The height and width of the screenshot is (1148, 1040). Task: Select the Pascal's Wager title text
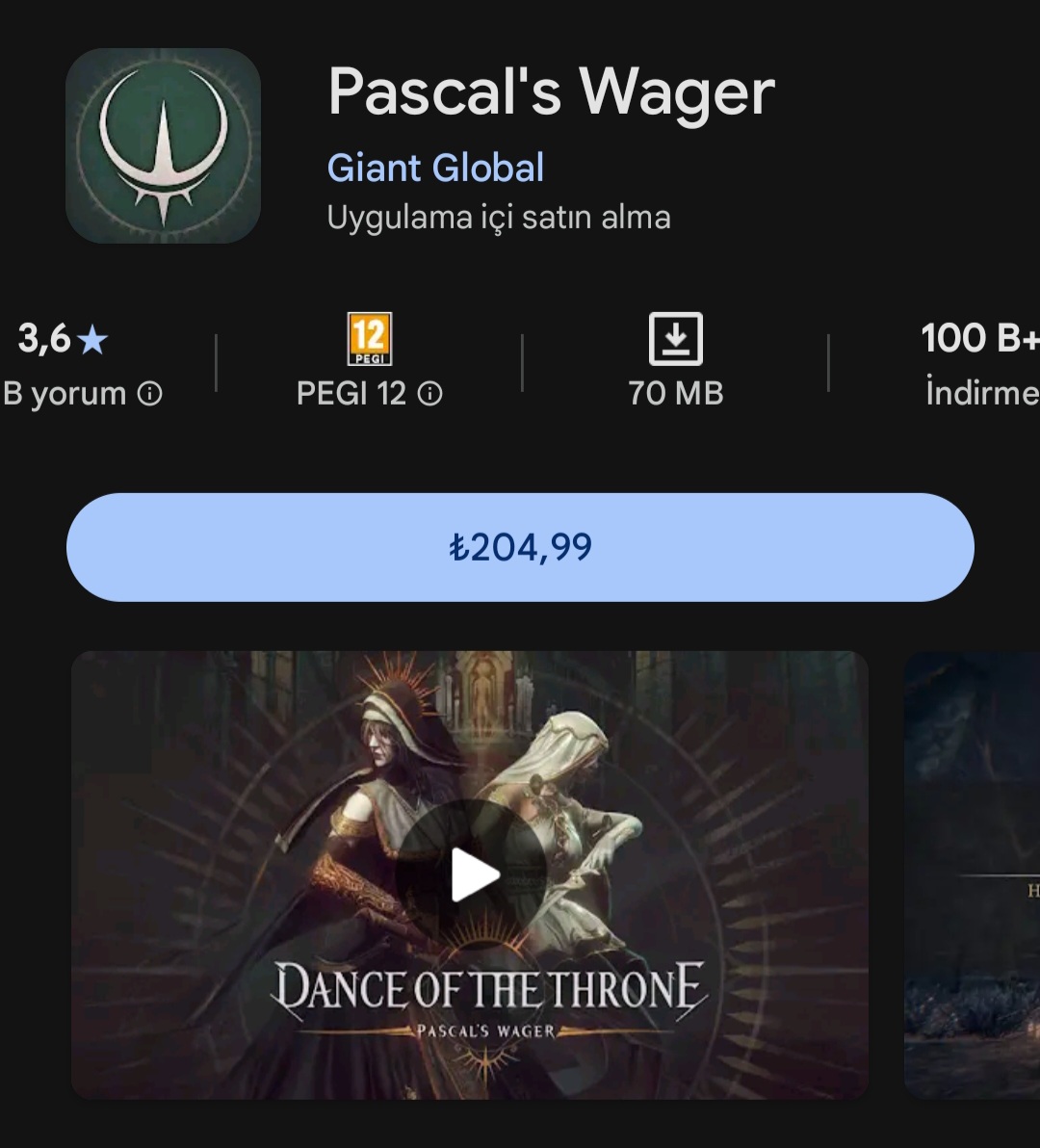pyautogui.click(x=551, y=93)
